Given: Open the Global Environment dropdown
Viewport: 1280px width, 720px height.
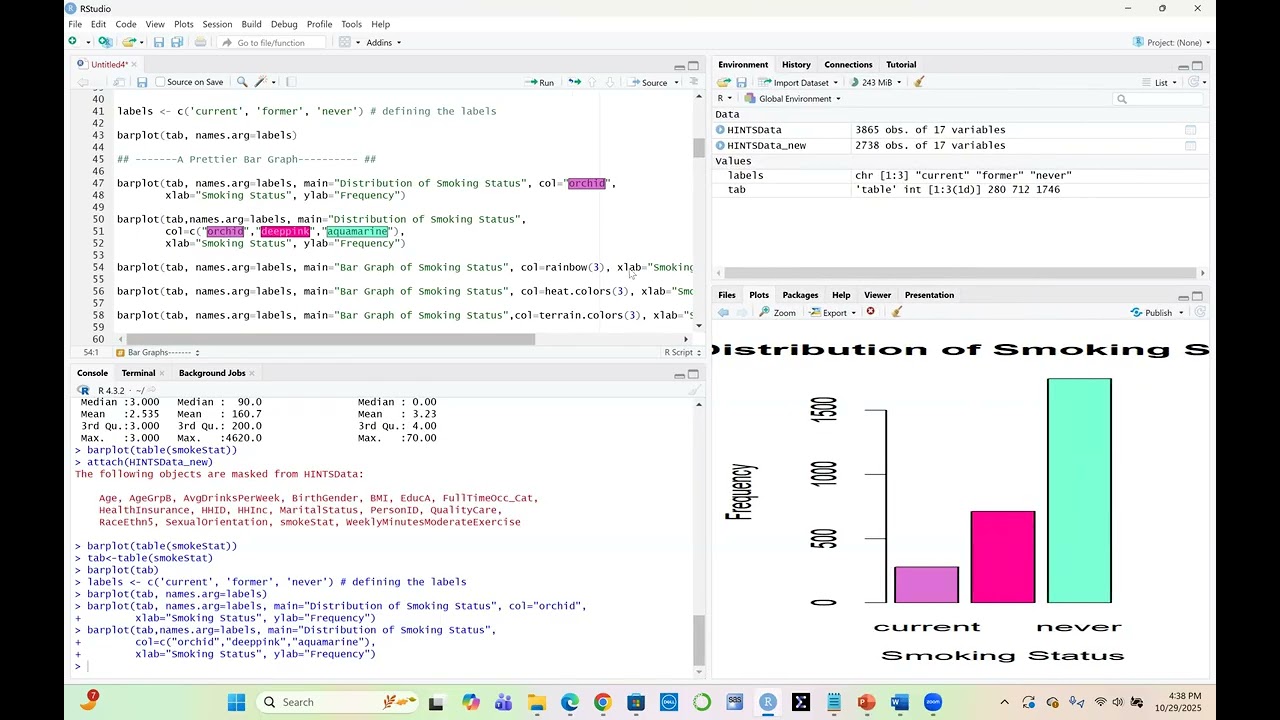Looking at the screenshot, I should tap(792, 99).
